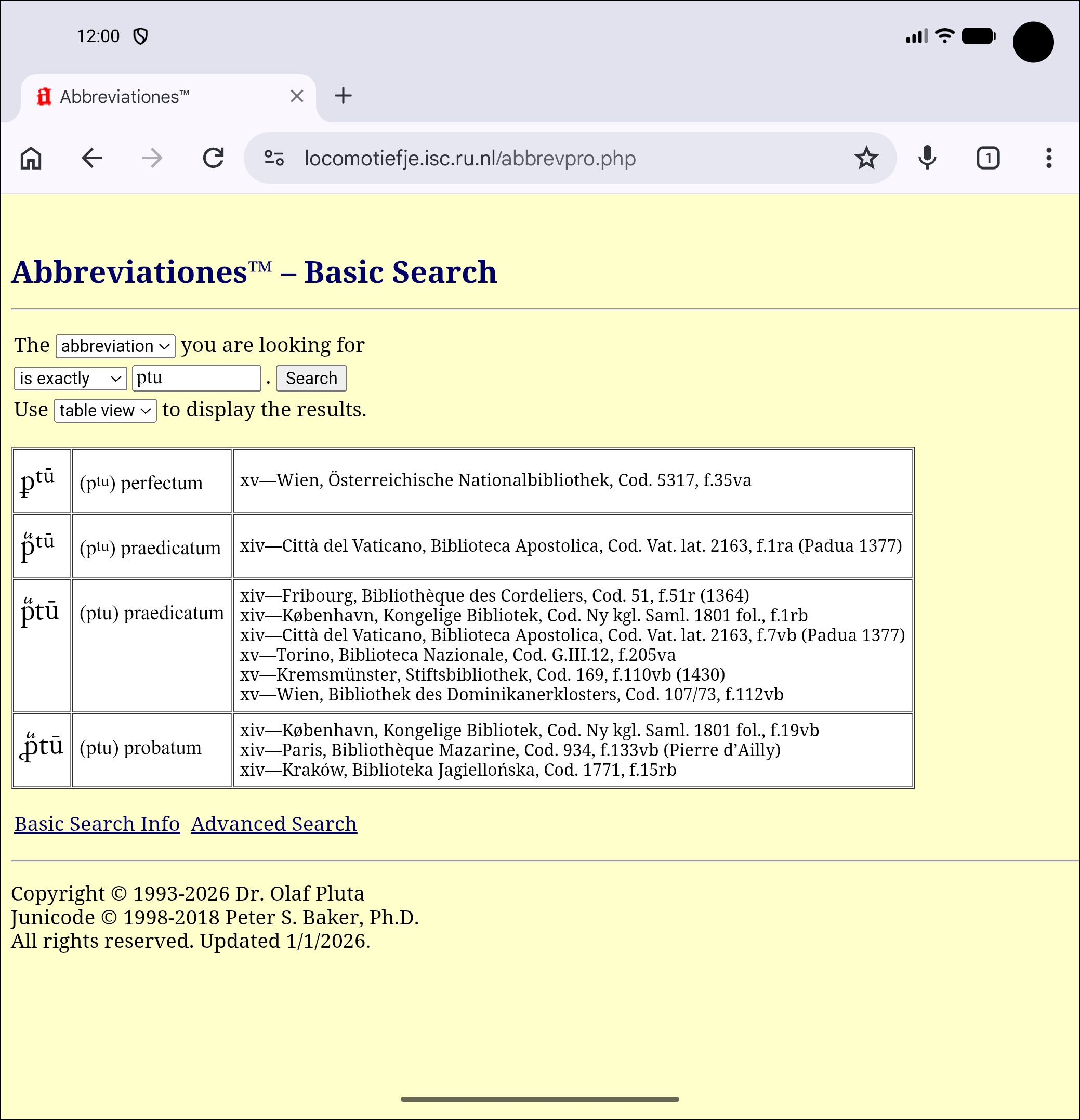Screen dimensions: 1080x1120
Task: Expand the 'abbreviation' search type dropdown
Action: tap(115, 346)
